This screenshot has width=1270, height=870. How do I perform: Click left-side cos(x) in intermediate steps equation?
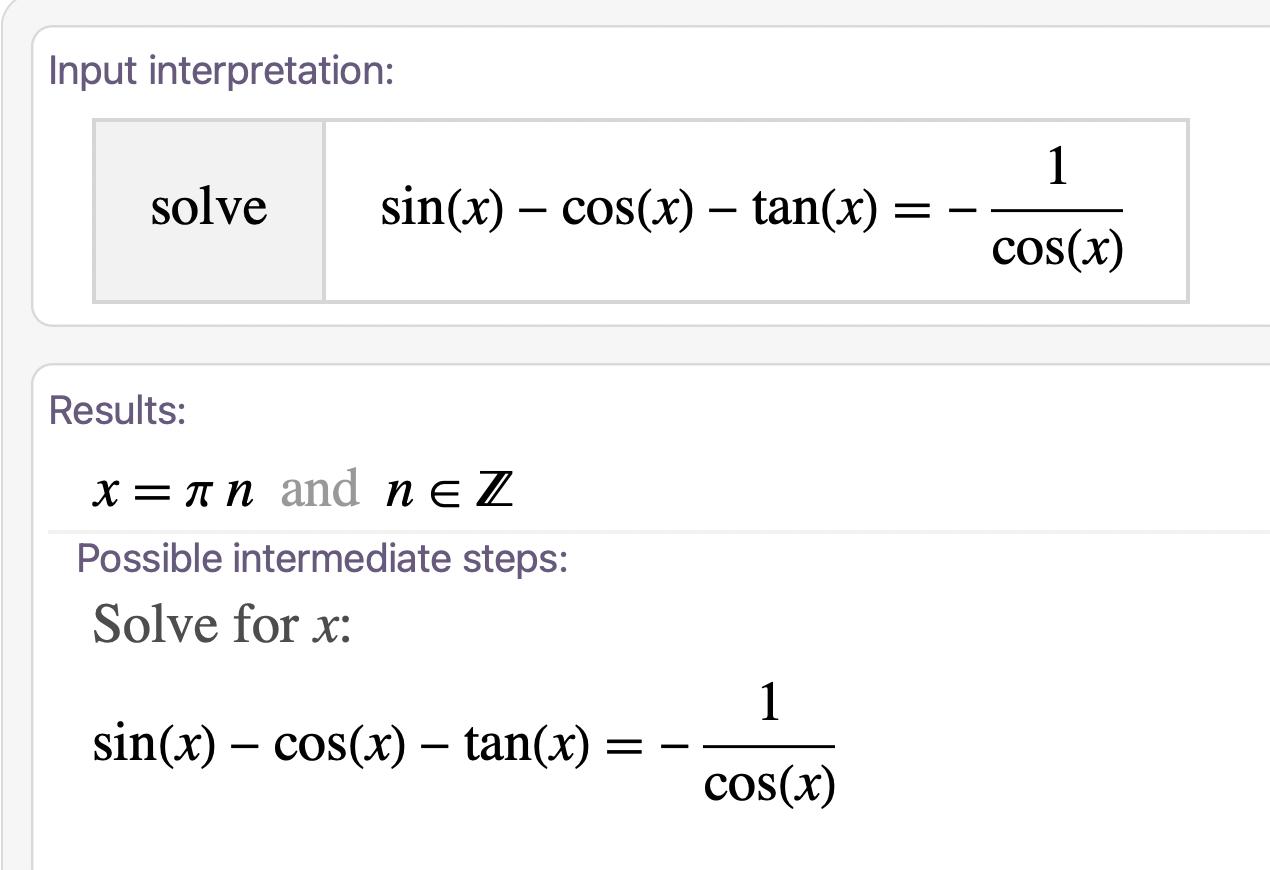(339, 744)
